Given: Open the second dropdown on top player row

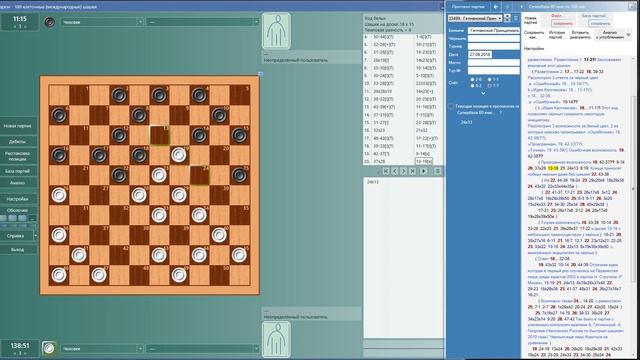Looking at the screenshot, I should coord(203,22).
